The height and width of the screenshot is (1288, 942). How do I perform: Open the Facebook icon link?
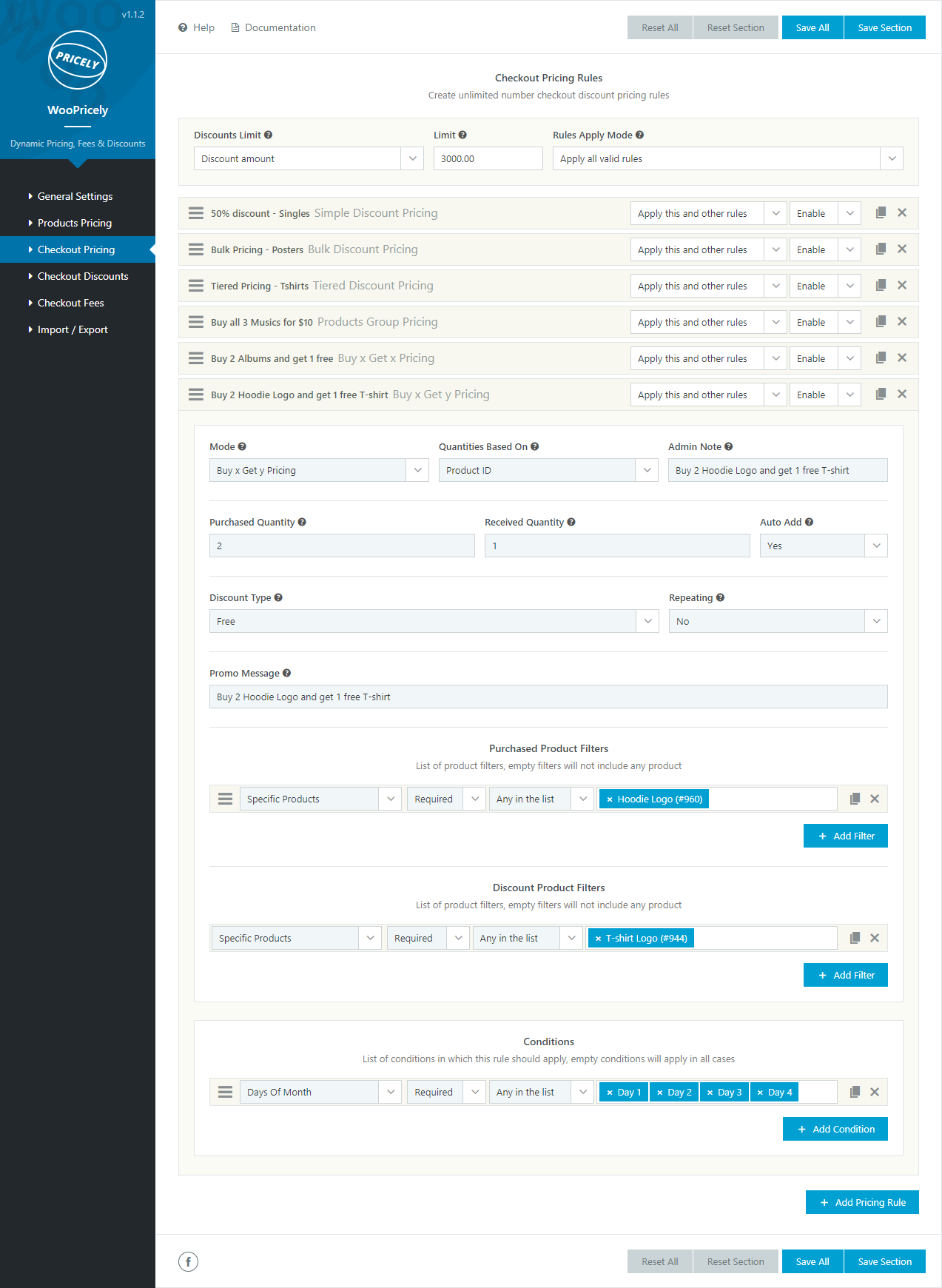pos(189,1261)
